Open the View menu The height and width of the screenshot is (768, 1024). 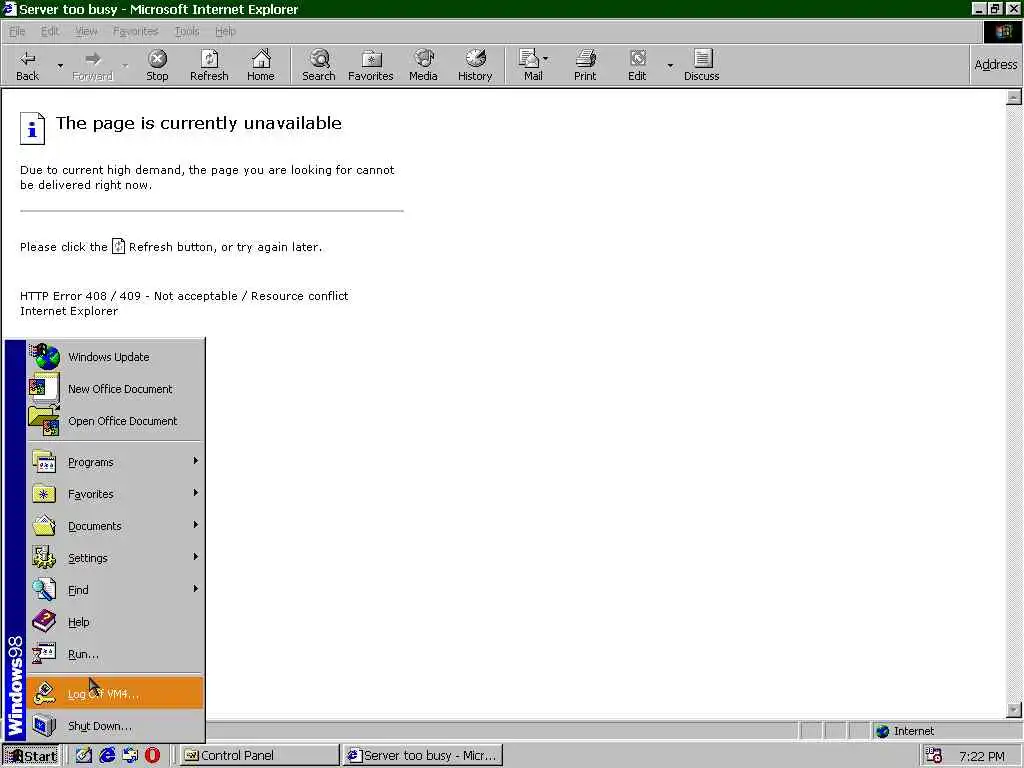point(86,31)
